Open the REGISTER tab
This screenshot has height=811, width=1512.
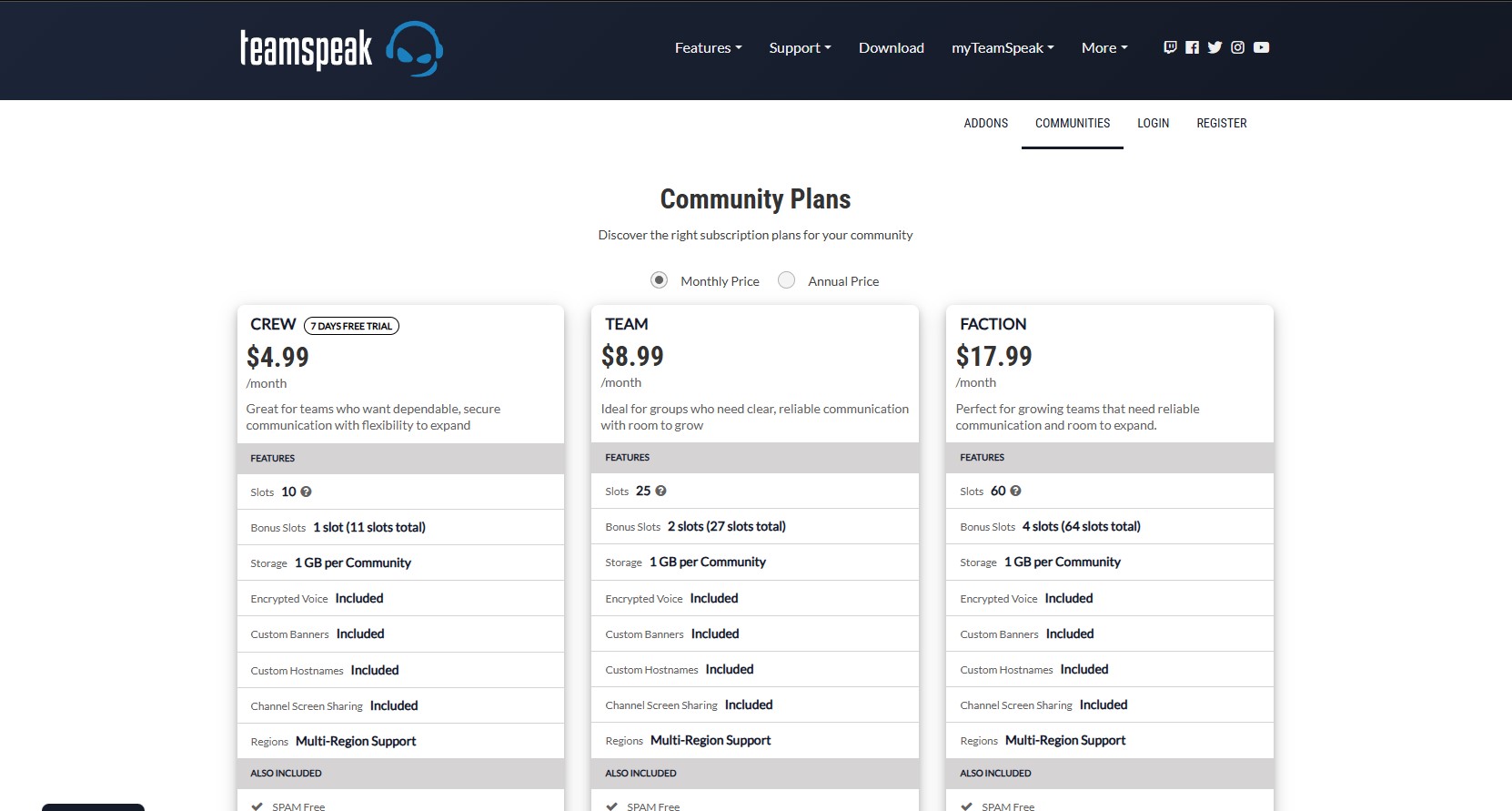pos(1222,123)
